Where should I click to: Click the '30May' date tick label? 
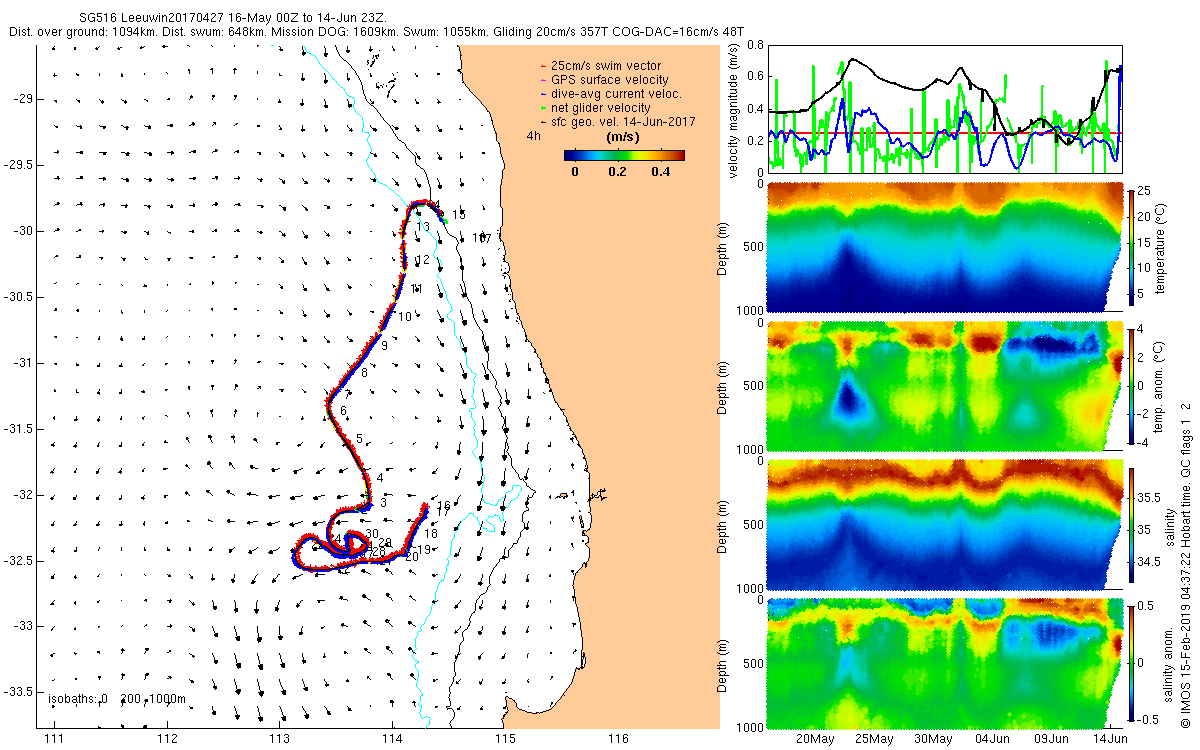(x=933, y=739)
